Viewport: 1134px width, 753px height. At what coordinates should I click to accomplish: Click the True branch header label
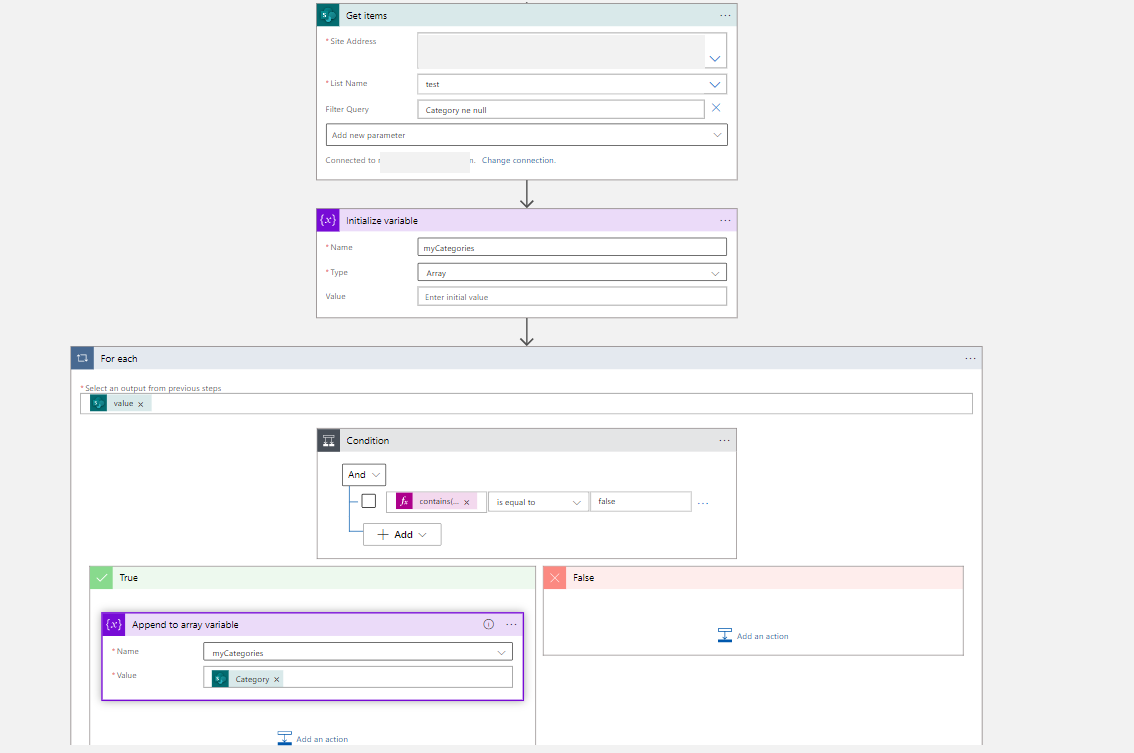[129, 578]
